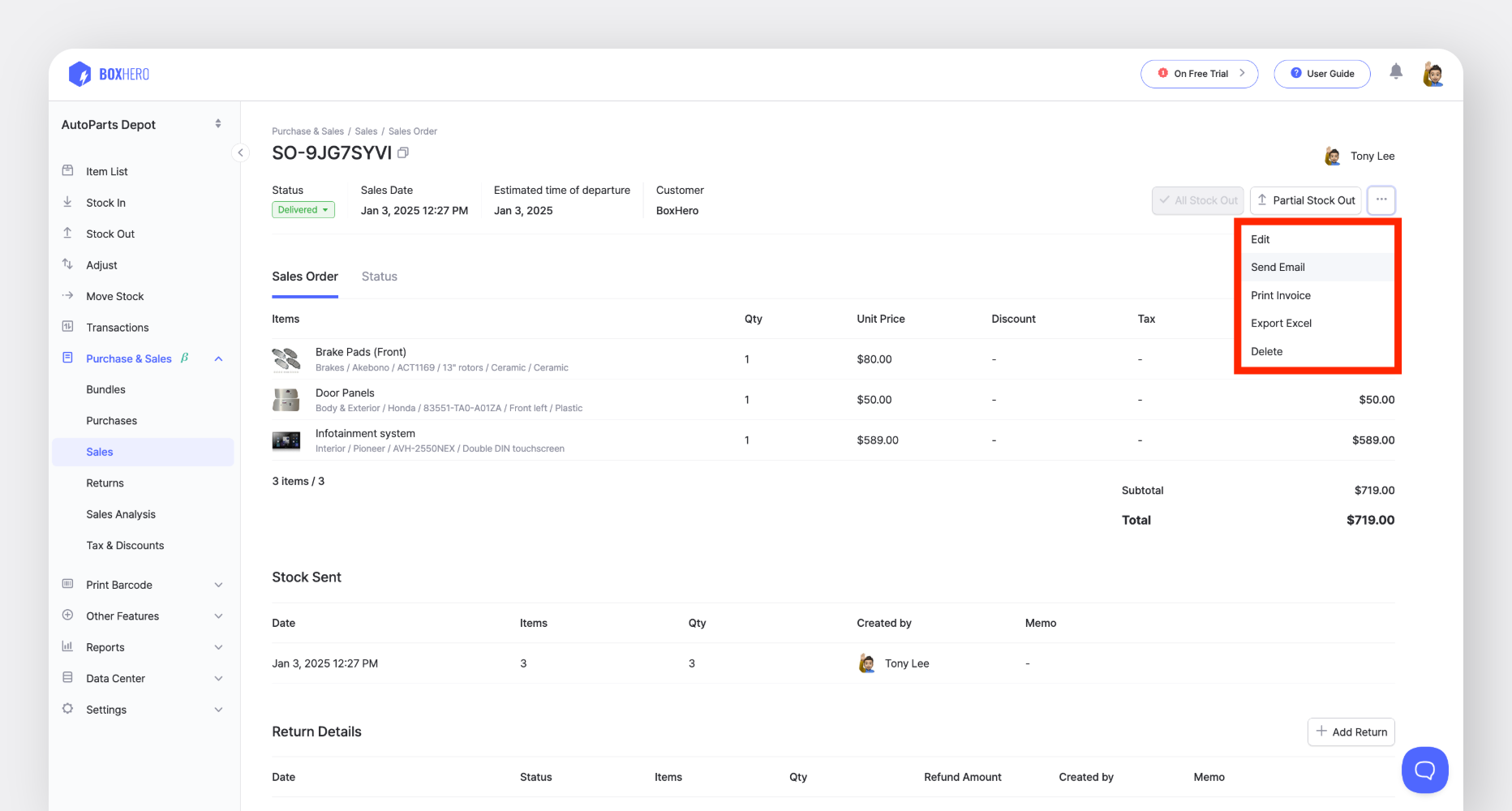This screenshot has height=811, width=1512.
Task: Select Send Email from the menu
Action: pos(1278,267)
